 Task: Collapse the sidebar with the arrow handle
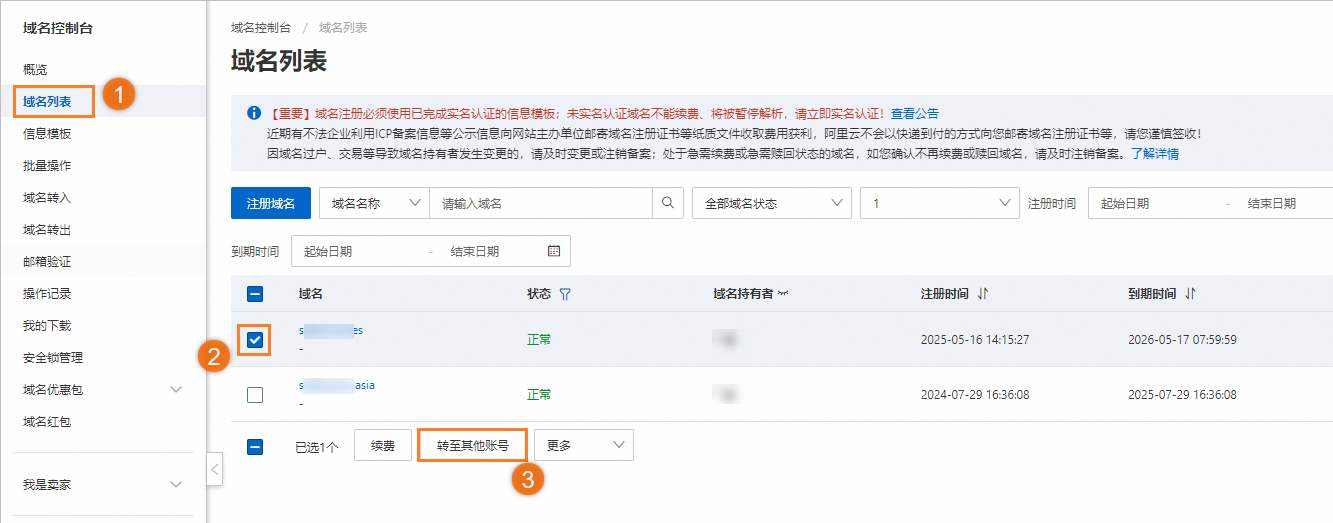pyautogui.click(x=215, y=469)
